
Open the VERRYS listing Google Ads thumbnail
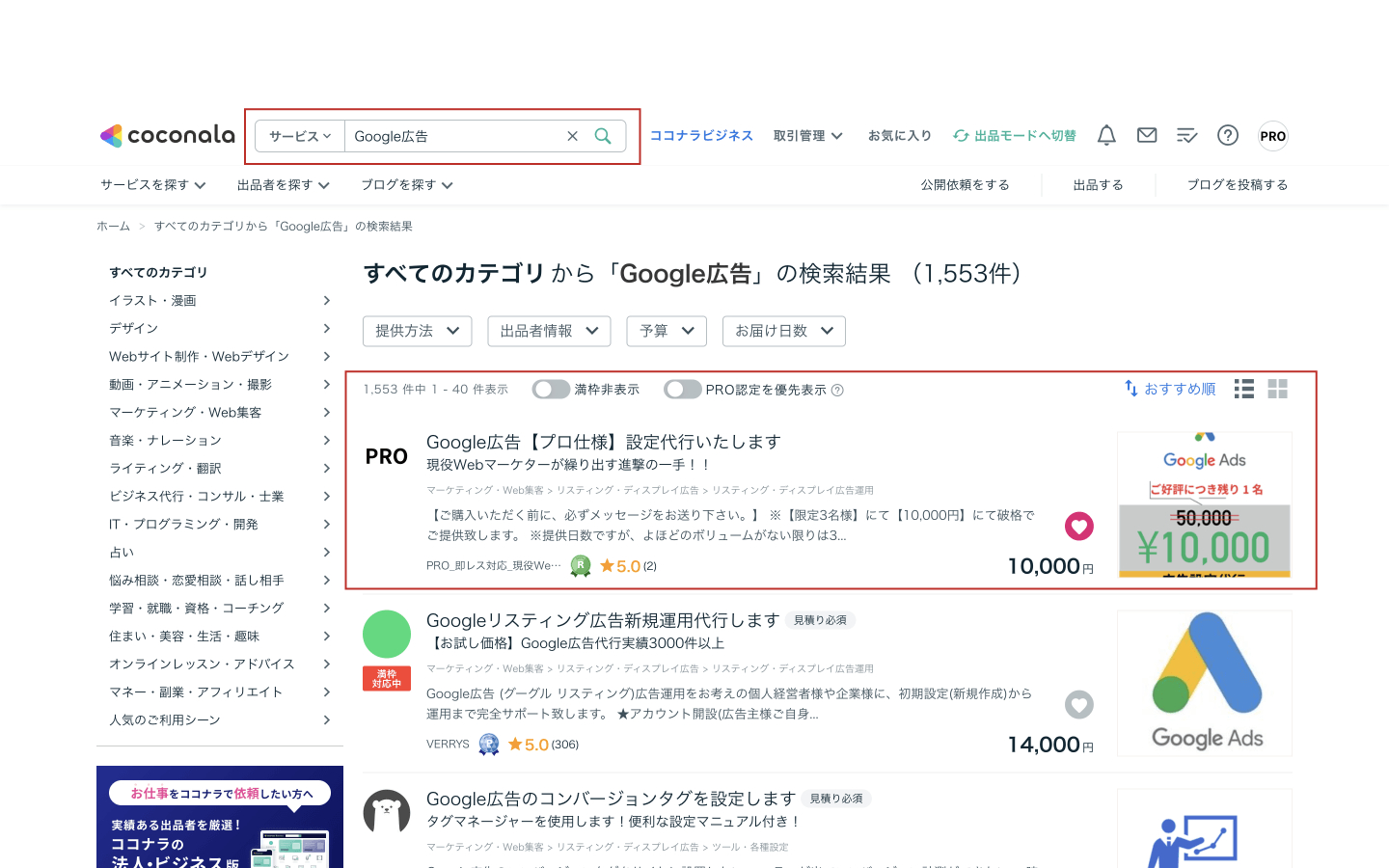click(1204, 683)
